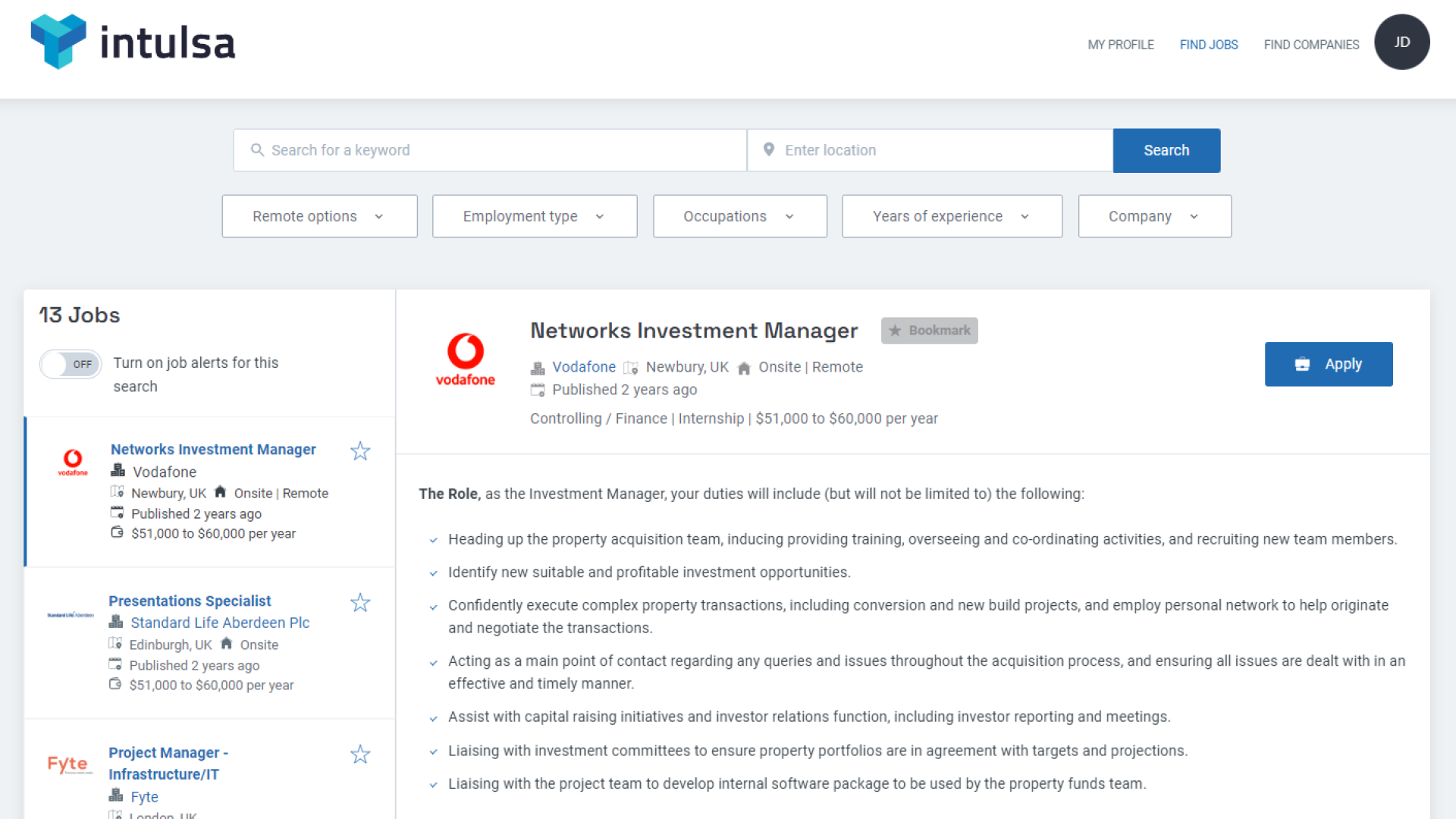
Task: Toggle job alerts switch on
Action: tap(70, 364)
